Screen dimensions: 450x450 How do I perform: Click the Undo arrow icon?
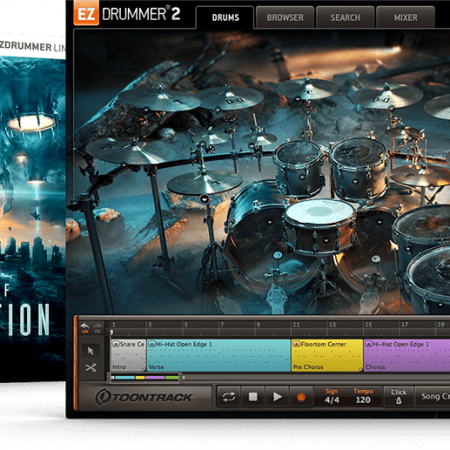85,327
